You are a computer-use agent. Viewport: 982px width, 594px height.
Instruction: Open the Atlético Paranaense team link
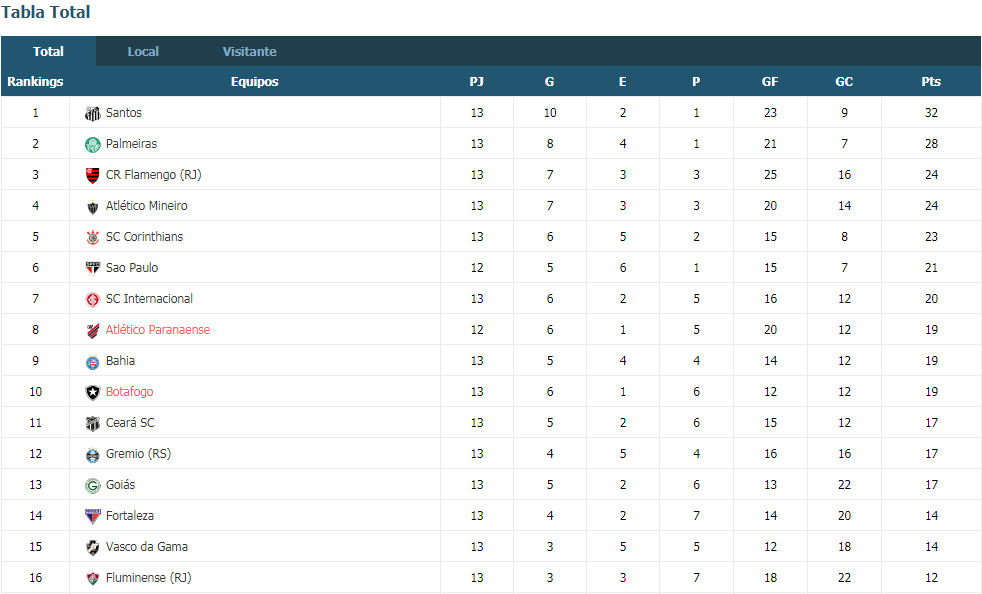pos(158,330)
